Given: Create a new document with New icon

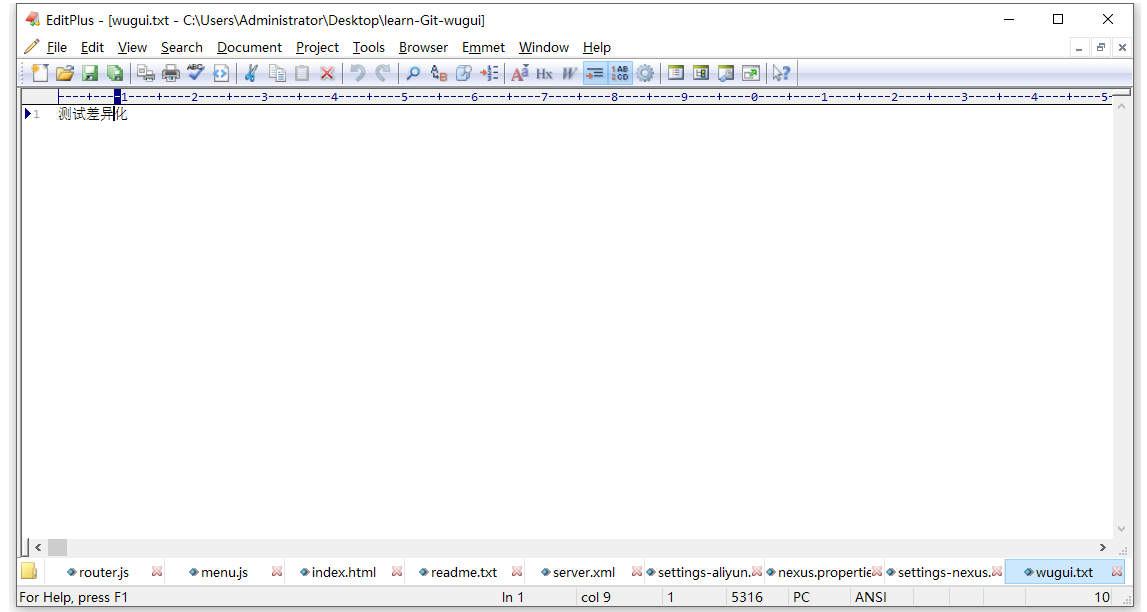Looking at the screenshot, I should click(x=40, y=73).
